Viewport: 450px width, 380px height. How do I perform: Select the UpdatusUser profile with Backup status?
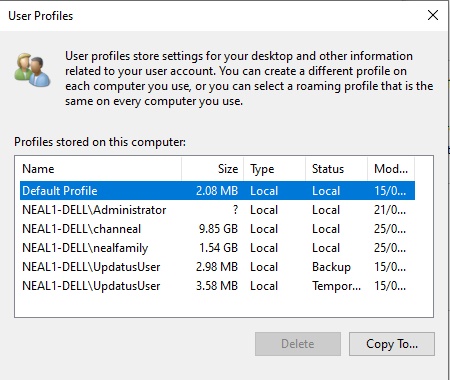(217, 267)
